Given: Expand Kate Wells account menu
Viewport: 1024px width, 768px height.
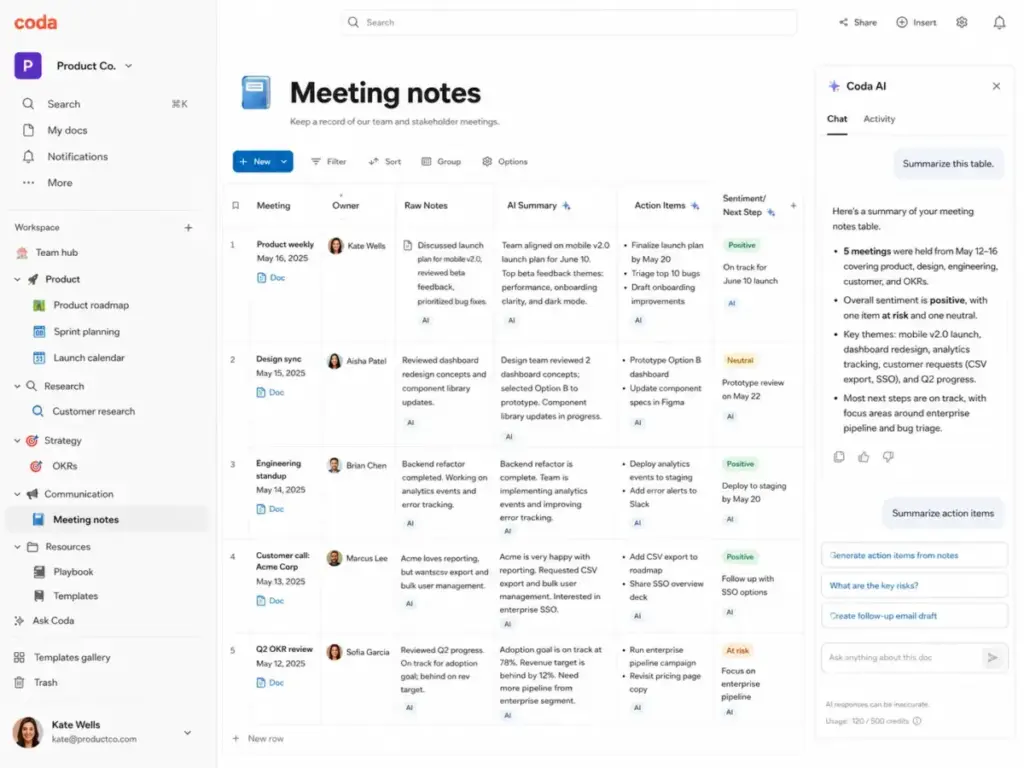Looking at the screenshot, I should pos(187,733).
